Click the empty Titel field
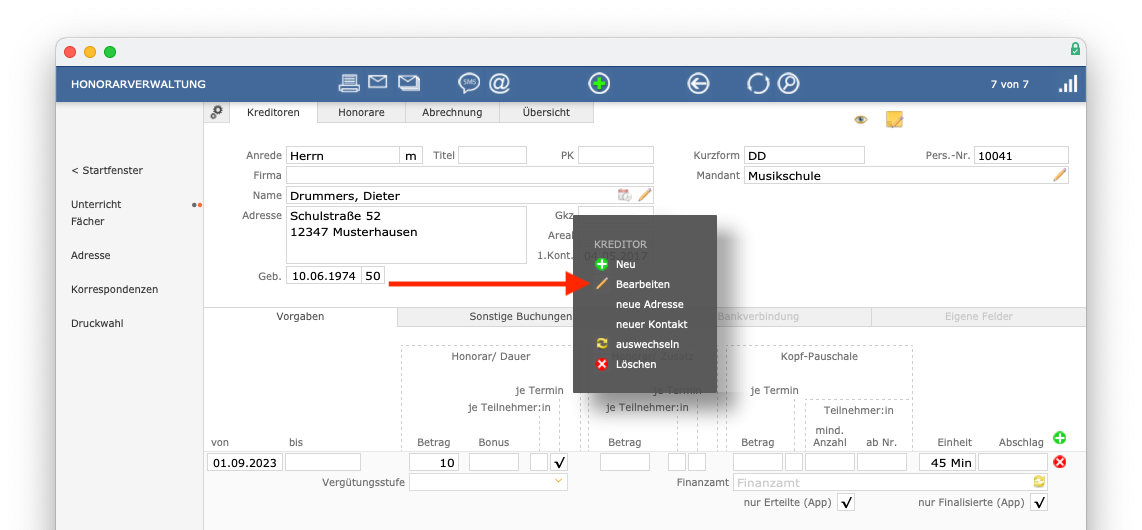Image resolution: width=1142 pixels, height=530 pixels. 492,155
